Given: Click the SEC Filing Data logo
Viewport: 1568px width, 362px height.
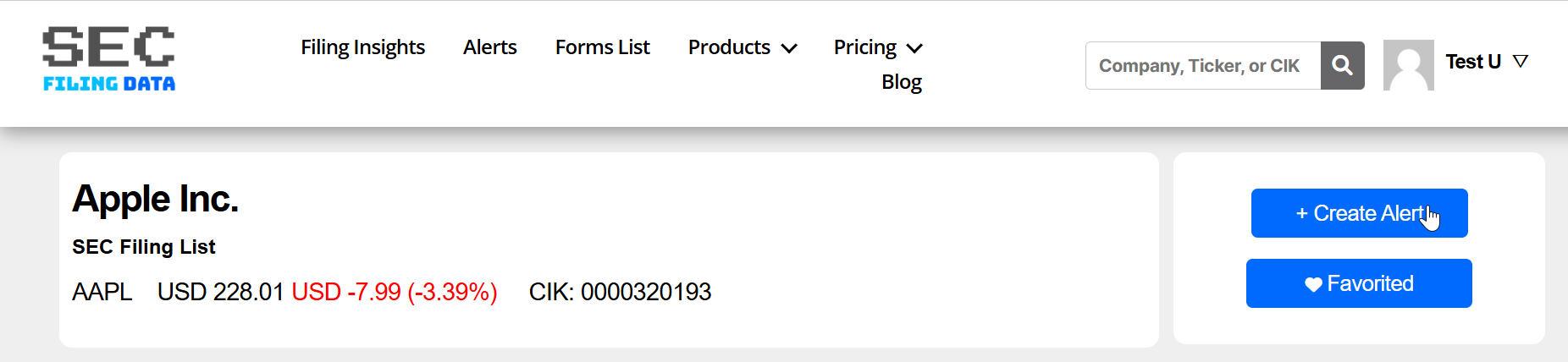Looking at the screenshot, I should pyautogui.click(x=108, y=58).
